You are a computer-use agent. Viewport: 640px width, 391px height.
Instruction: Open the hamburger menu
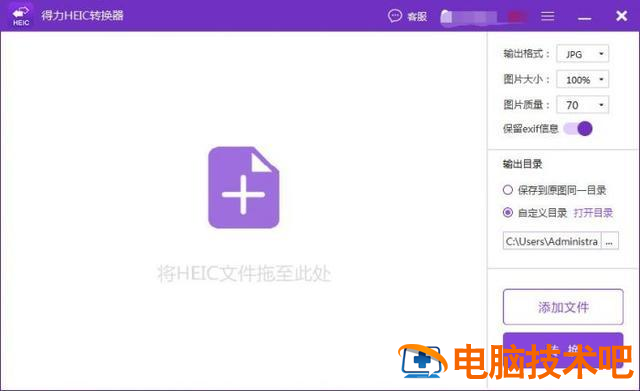tap(547, 16)
